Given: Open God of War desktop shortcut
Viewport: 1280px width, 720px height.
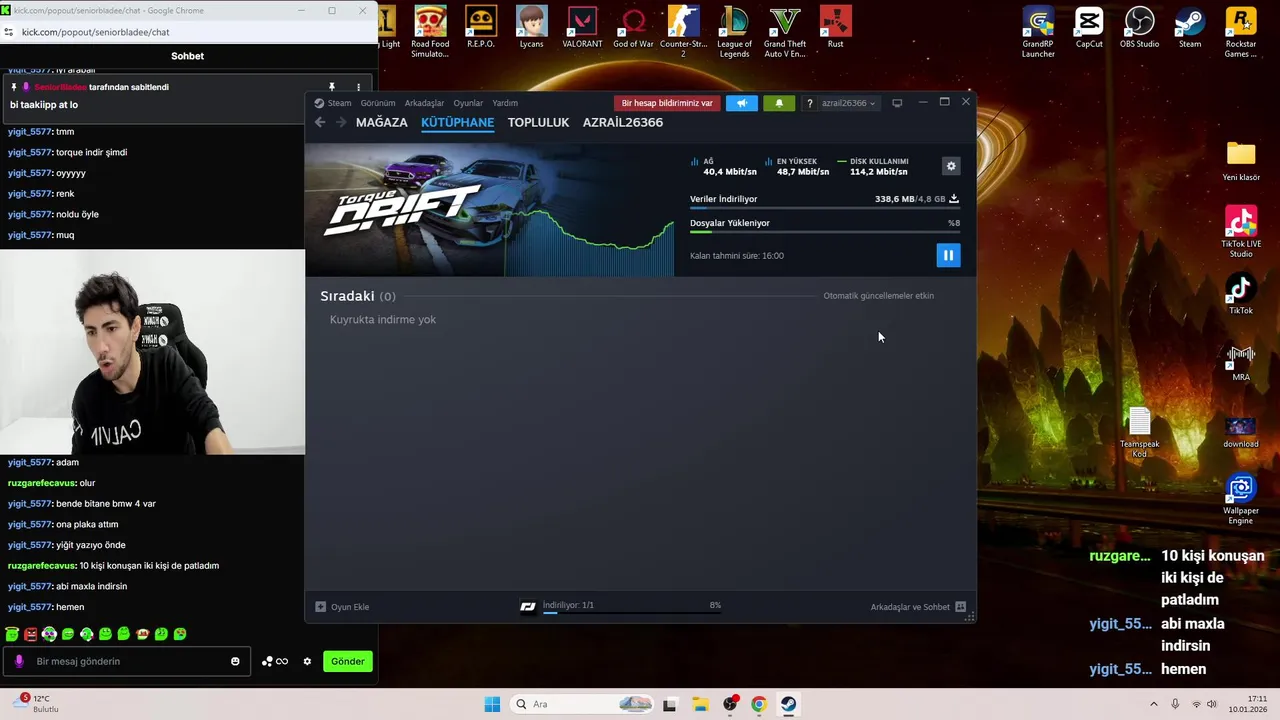Looking at the screenshot, I should pos(633,28).
